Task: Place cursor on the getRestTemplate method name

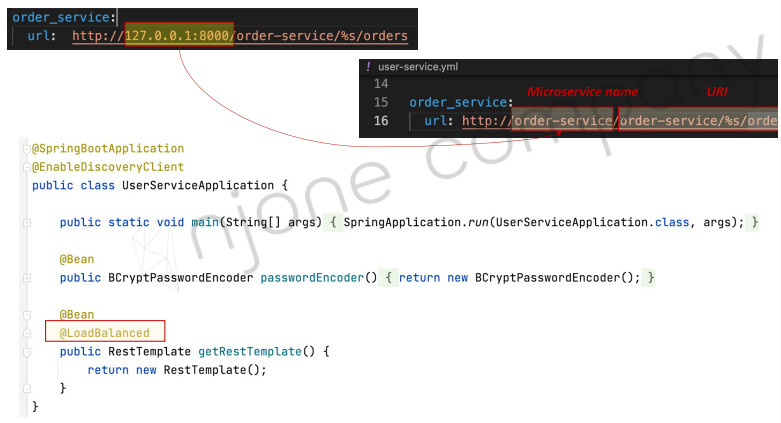Action: tap(250, 352)
